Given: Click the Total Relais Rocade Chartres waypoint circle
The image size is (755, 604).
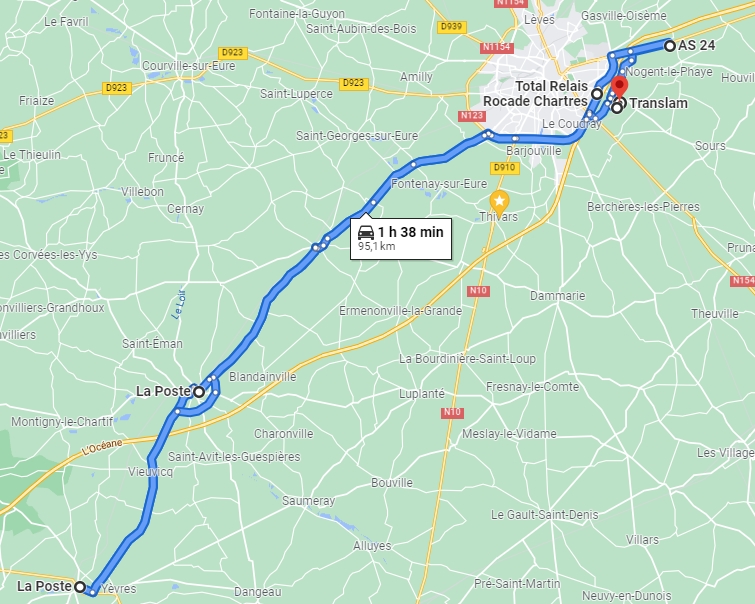Looking at the screenshot, I should (x=597, y=93).
